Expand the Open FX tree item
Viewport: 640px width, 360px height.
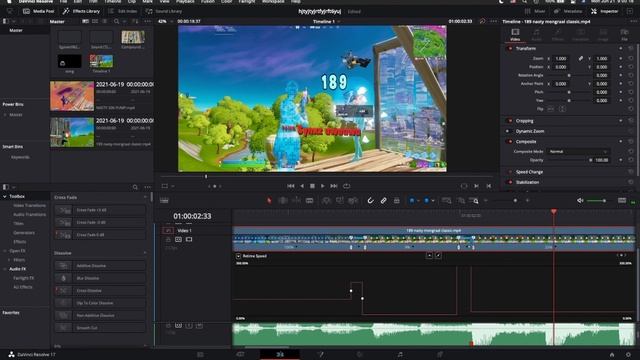point(4,251)
